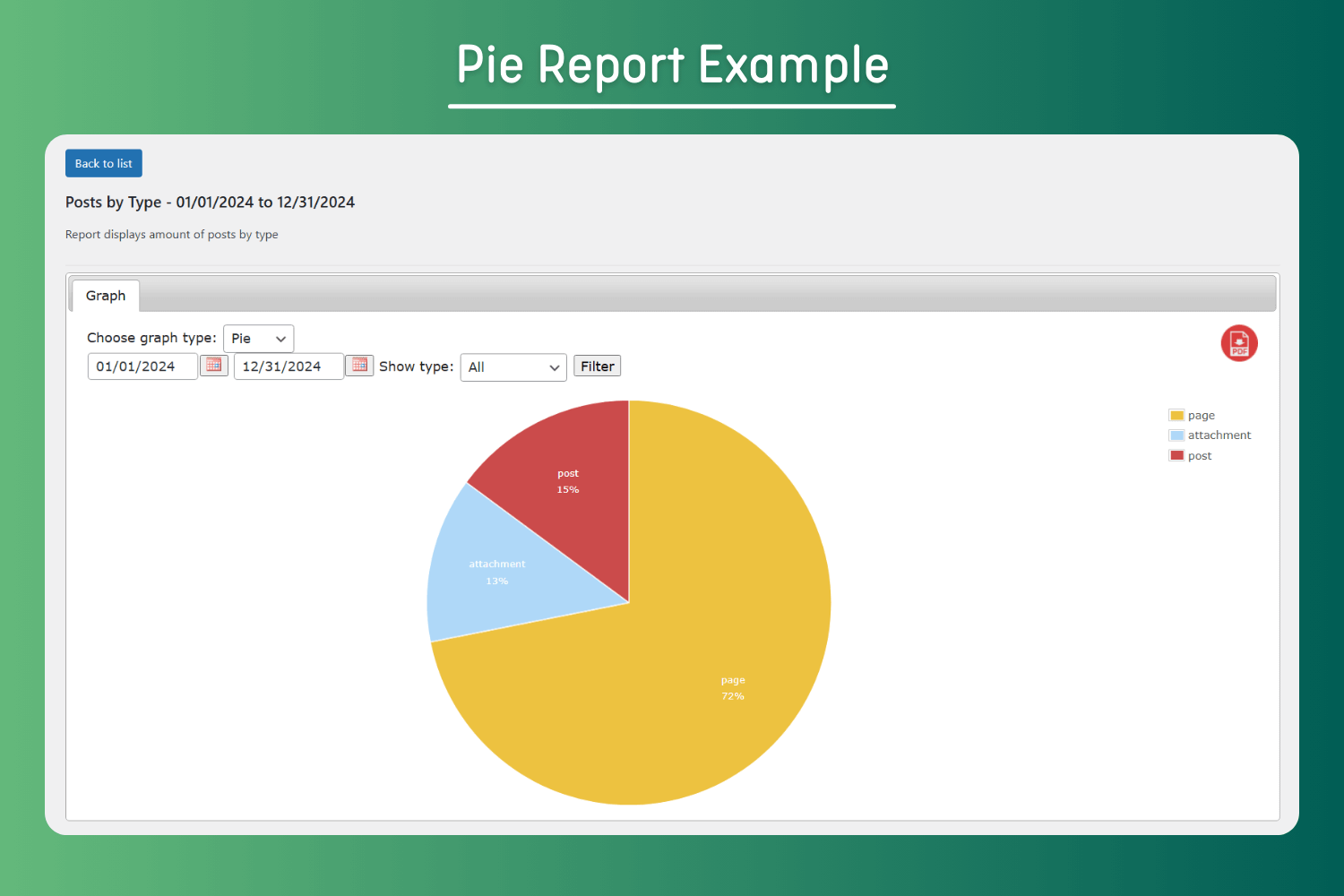
Task: Click the 'post' legend label
Action: point(1200,456)
